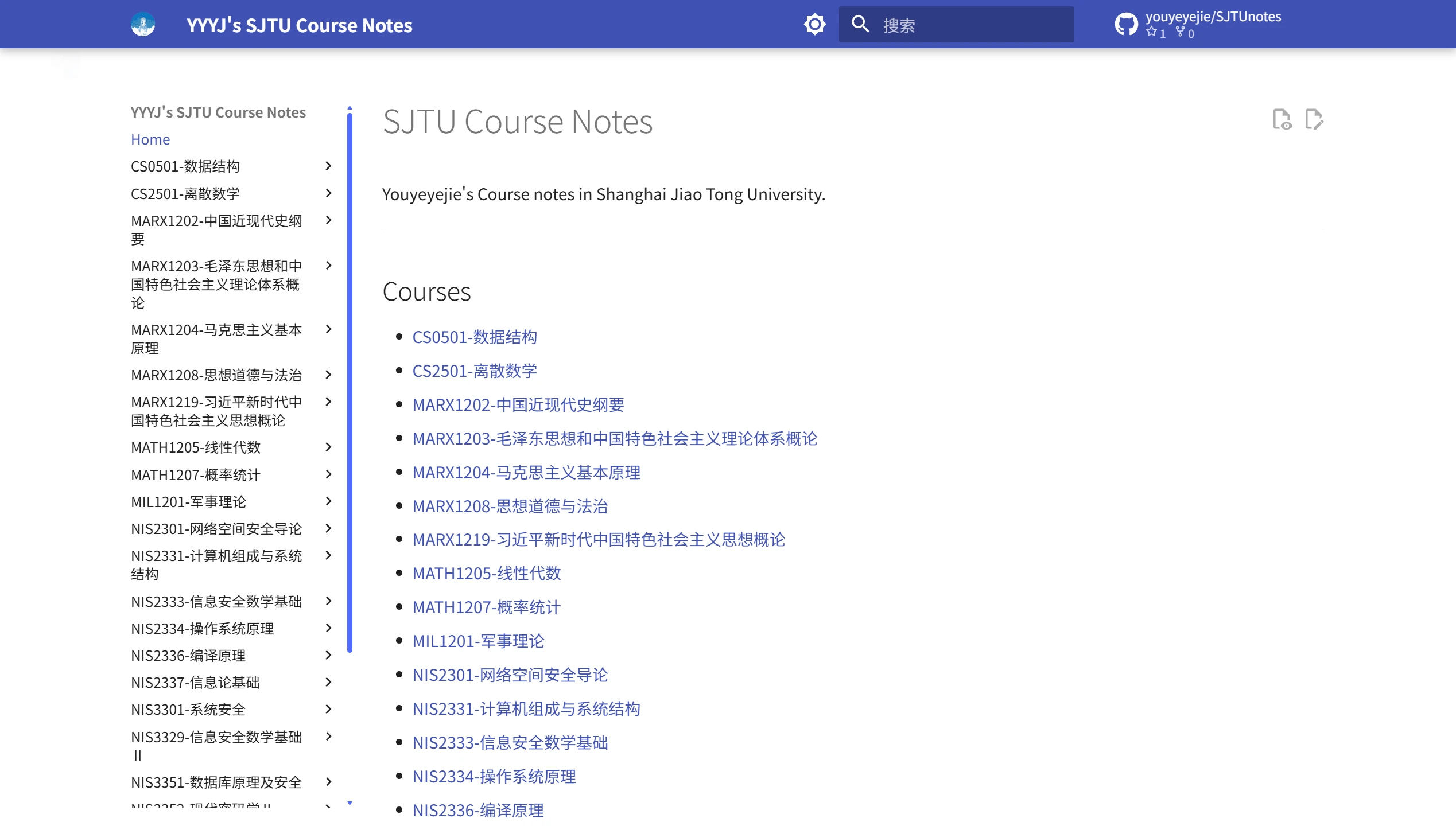1456x826 pixels.
Task: Open MIL1201-军事理论 course link
Action: (x=479, y=641)
